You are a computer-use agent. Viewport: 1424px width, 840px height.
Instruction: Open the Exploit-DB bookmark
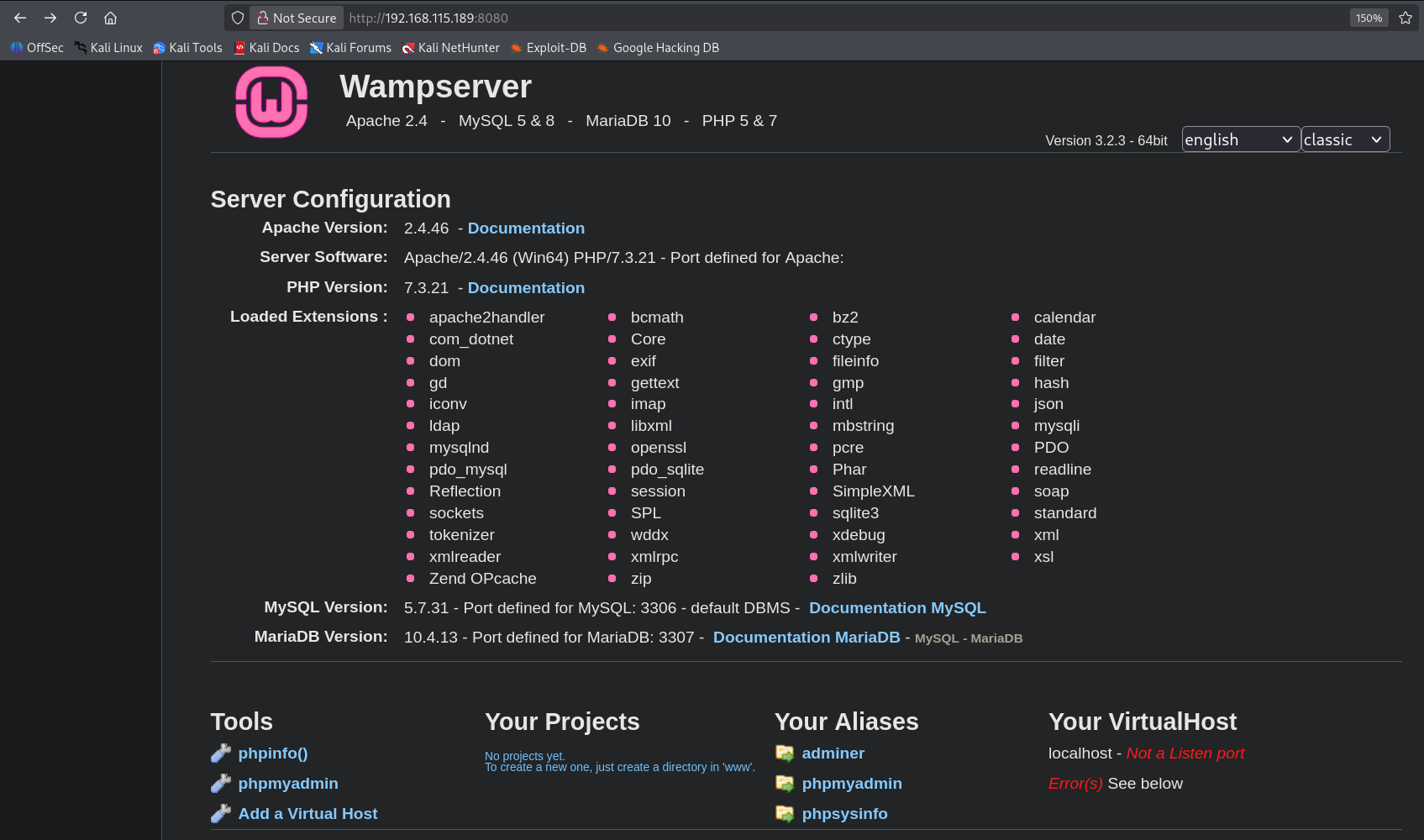(x=549, y=48)
